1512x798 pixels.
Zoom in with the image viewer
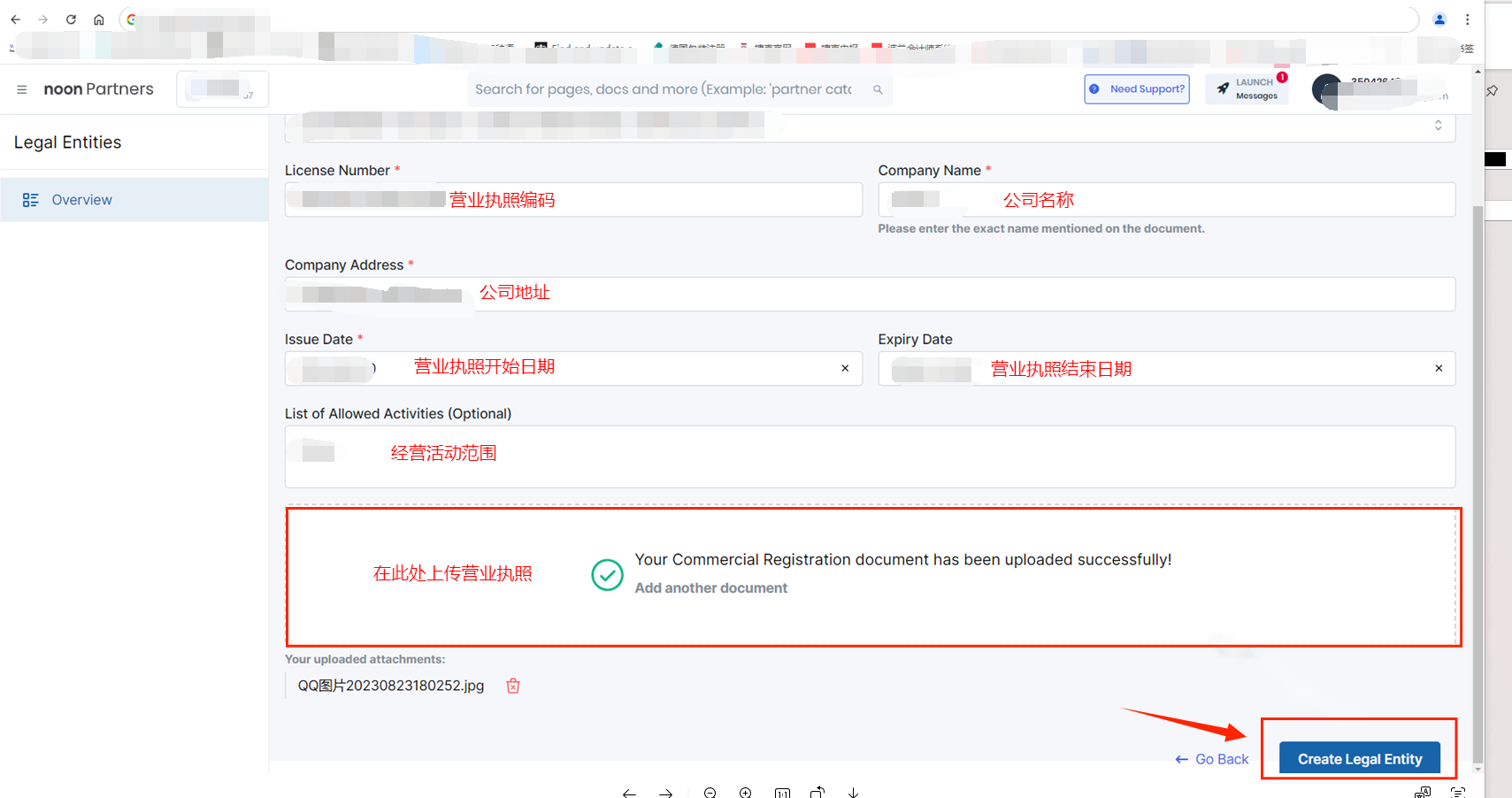(x=746, y=792)
